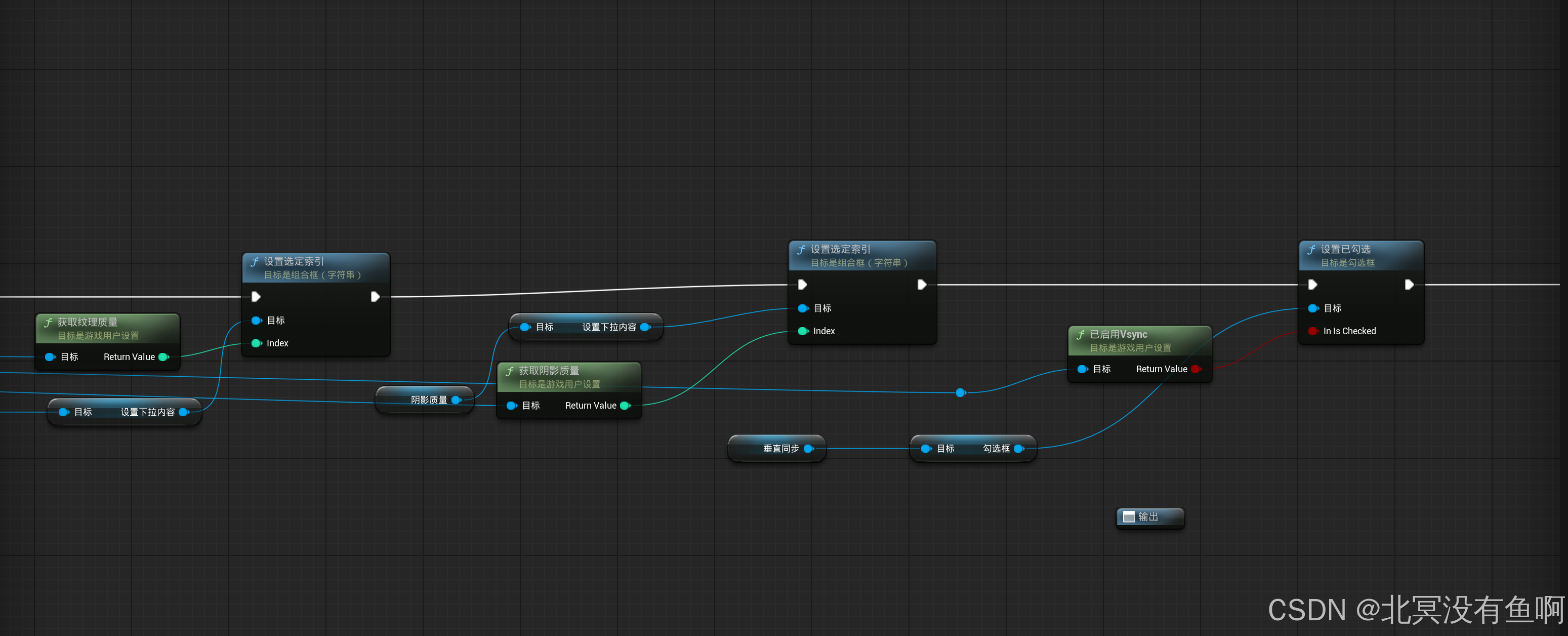Click 目标 pin on 设置已勾选 node
Image resolution: width=1568 pixels, height=636 pixels.
click(1313, 308)
